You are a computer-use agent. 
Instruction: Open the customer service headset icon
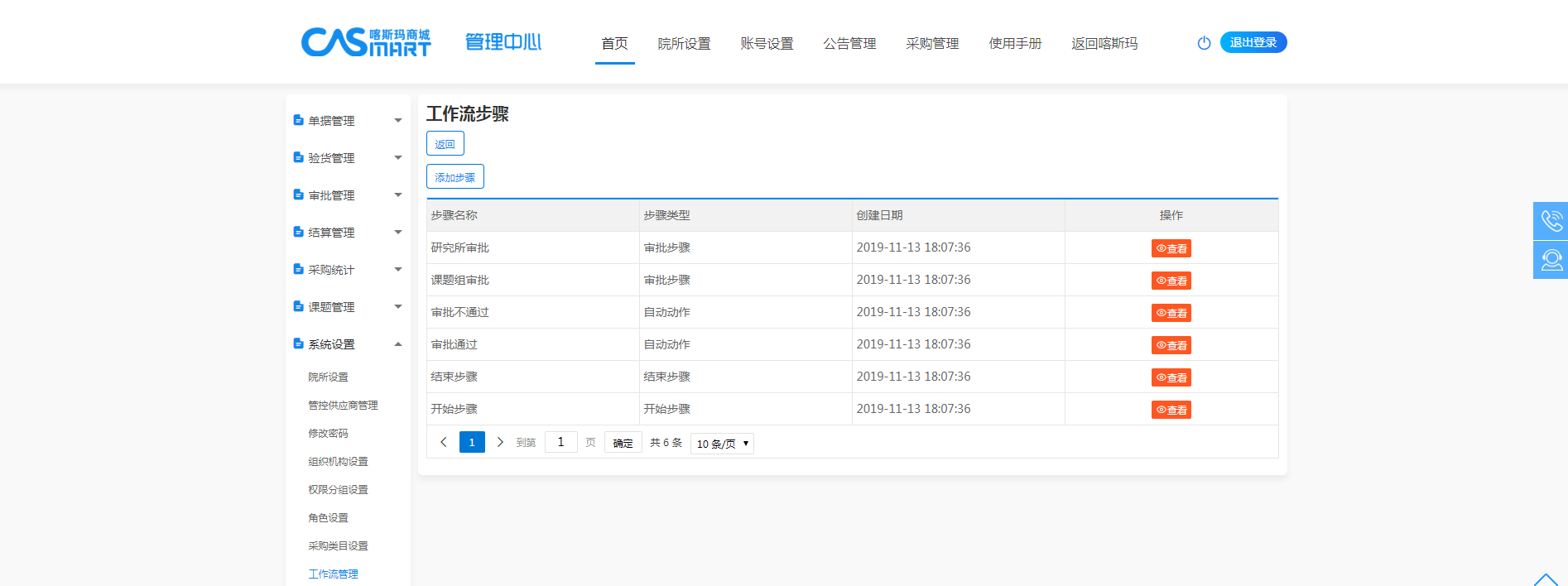click(x=1551, y=260)
